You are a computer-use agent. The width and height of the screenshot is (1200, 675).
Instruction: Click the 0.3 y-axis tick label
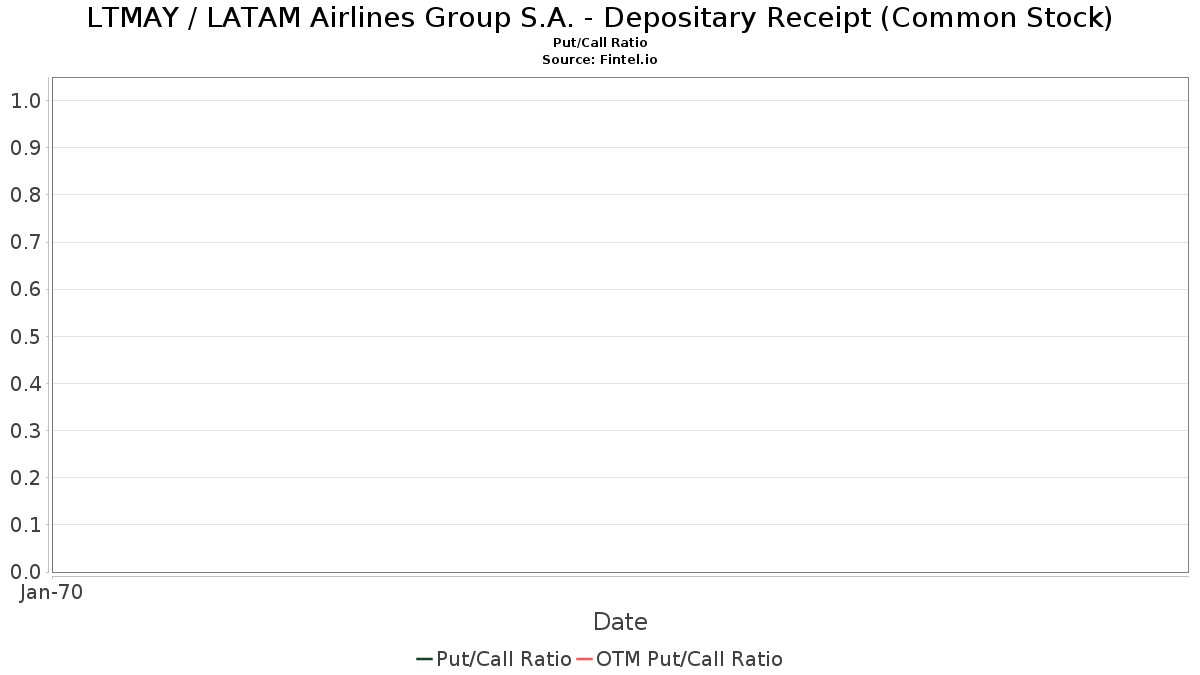(25, 431)
